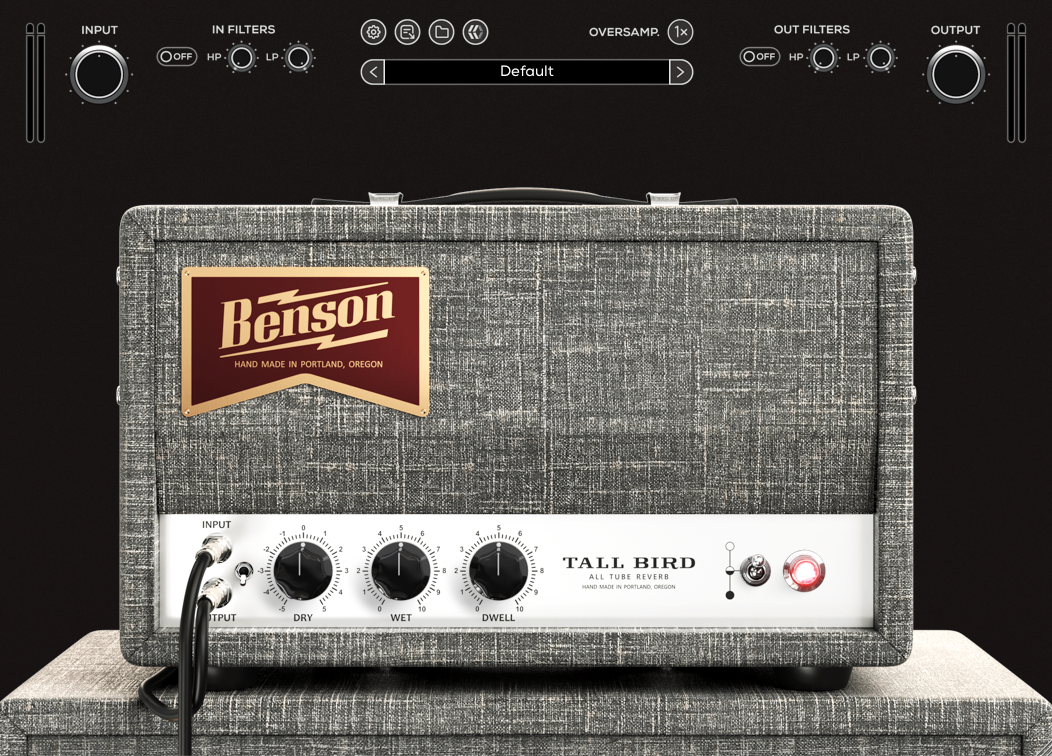Click the resize/UI scale icon
1052x756 pixels.
coord(406,32)
